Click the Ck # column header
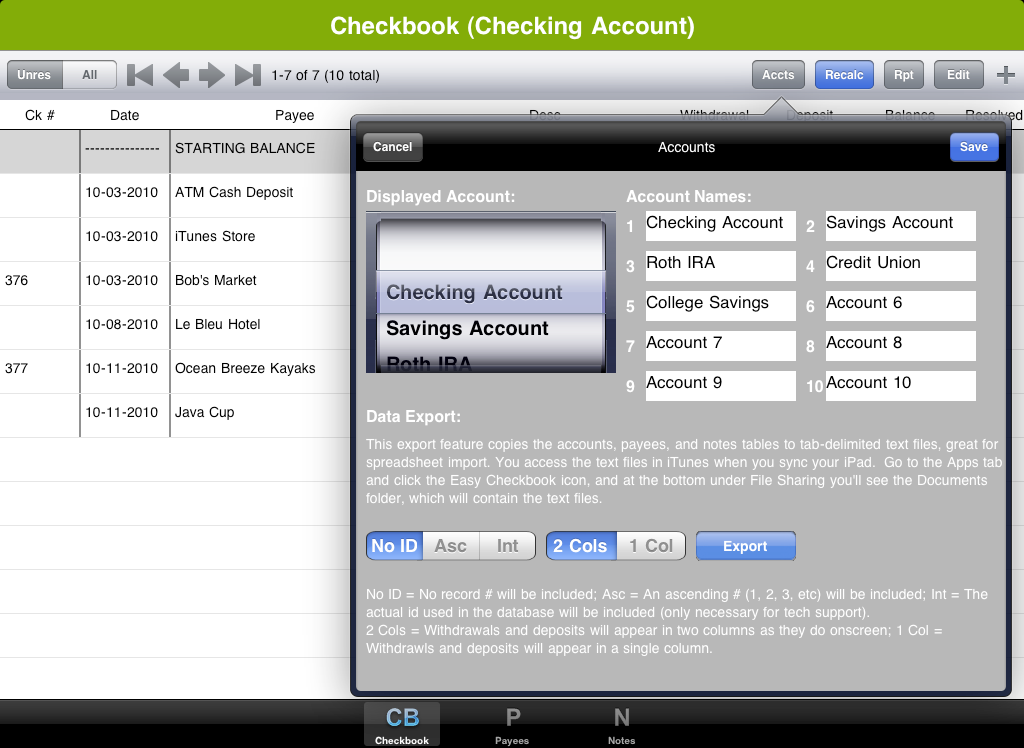The width and height of the screenshot is (1024, 748). (x=40, y=115)
